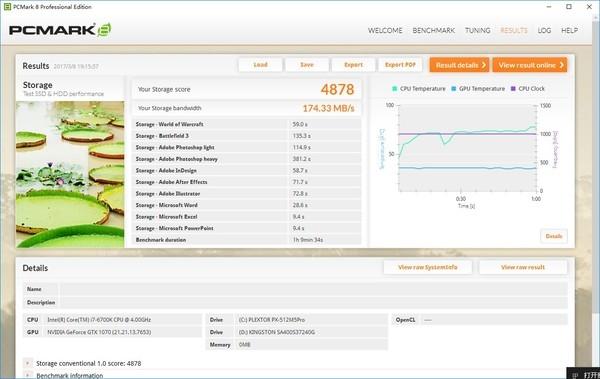The image size is (600, 379).
Task: Click the Export button
Action: (x=353, y=65)
